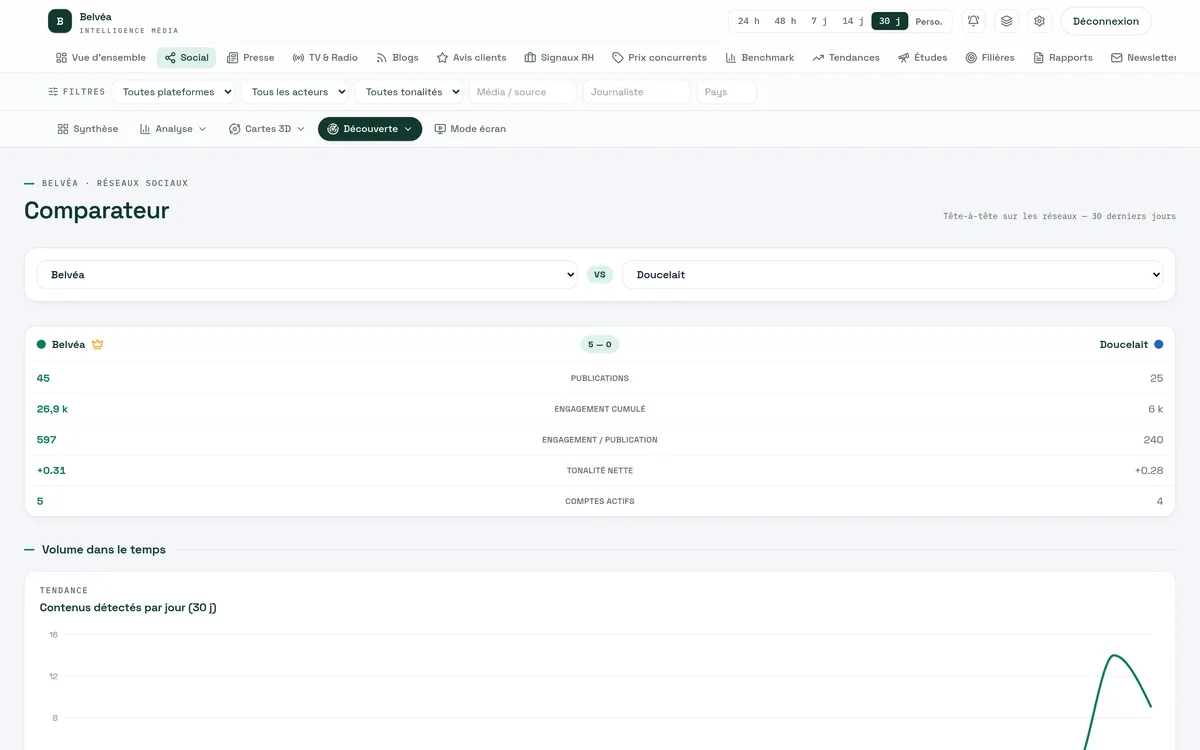This screenshot has width=1200, height=750.
Task: Click the Belvéa logo badge
Action: [x=60, y=21]
